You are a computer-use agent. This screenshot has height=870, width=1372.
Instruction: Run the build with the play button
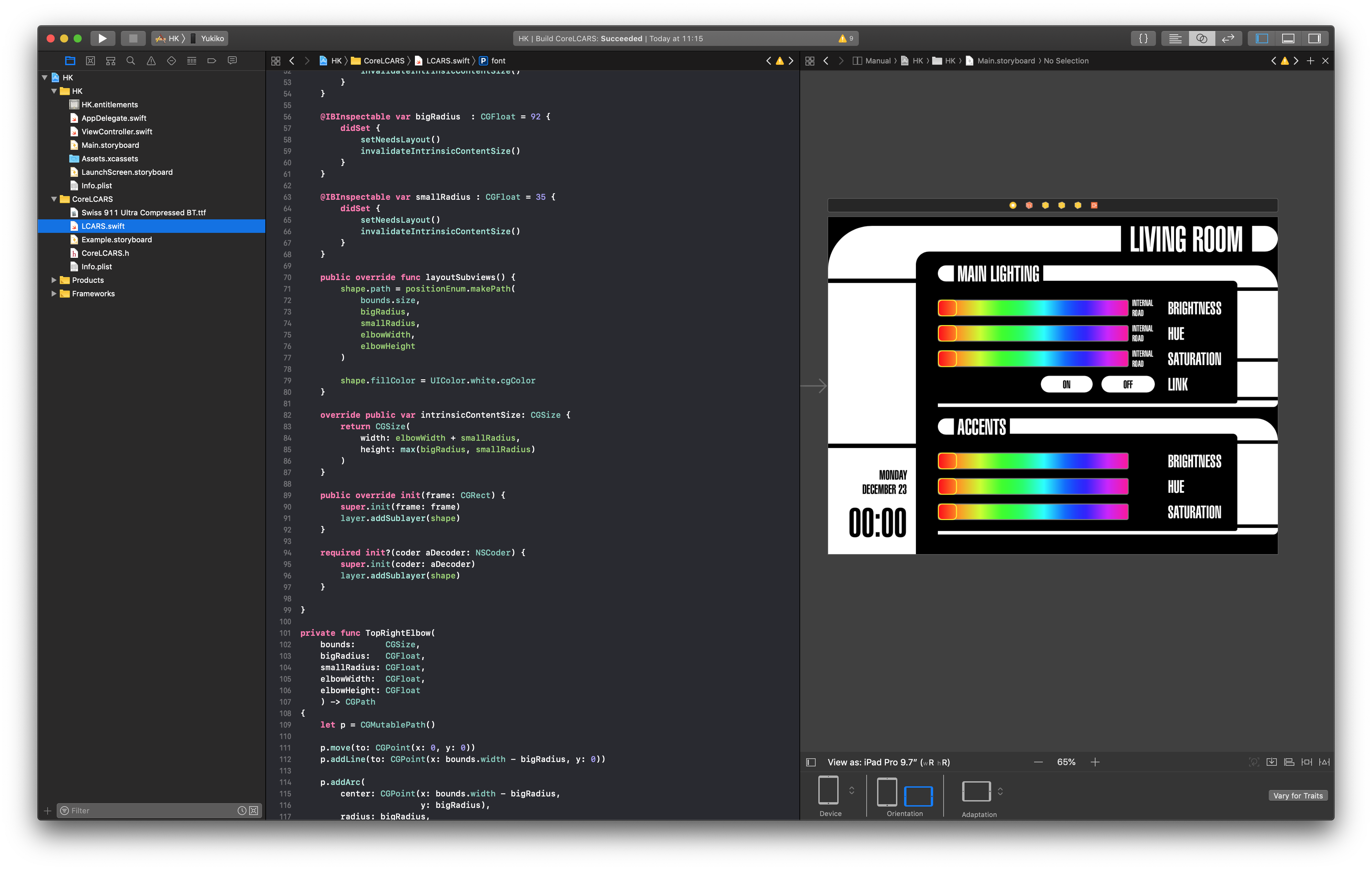coord(103,38)
